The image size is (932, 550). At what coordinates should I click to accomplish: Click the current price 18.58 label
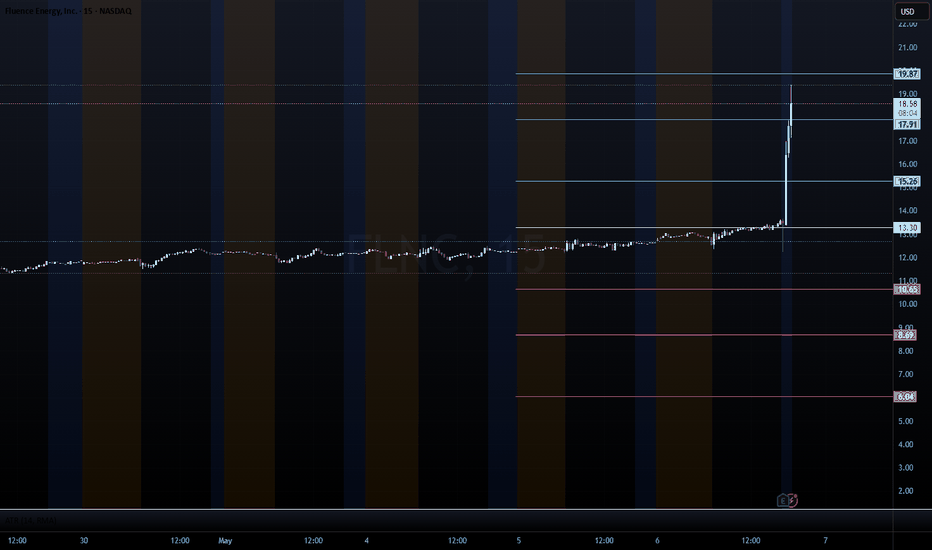(908, 108)
